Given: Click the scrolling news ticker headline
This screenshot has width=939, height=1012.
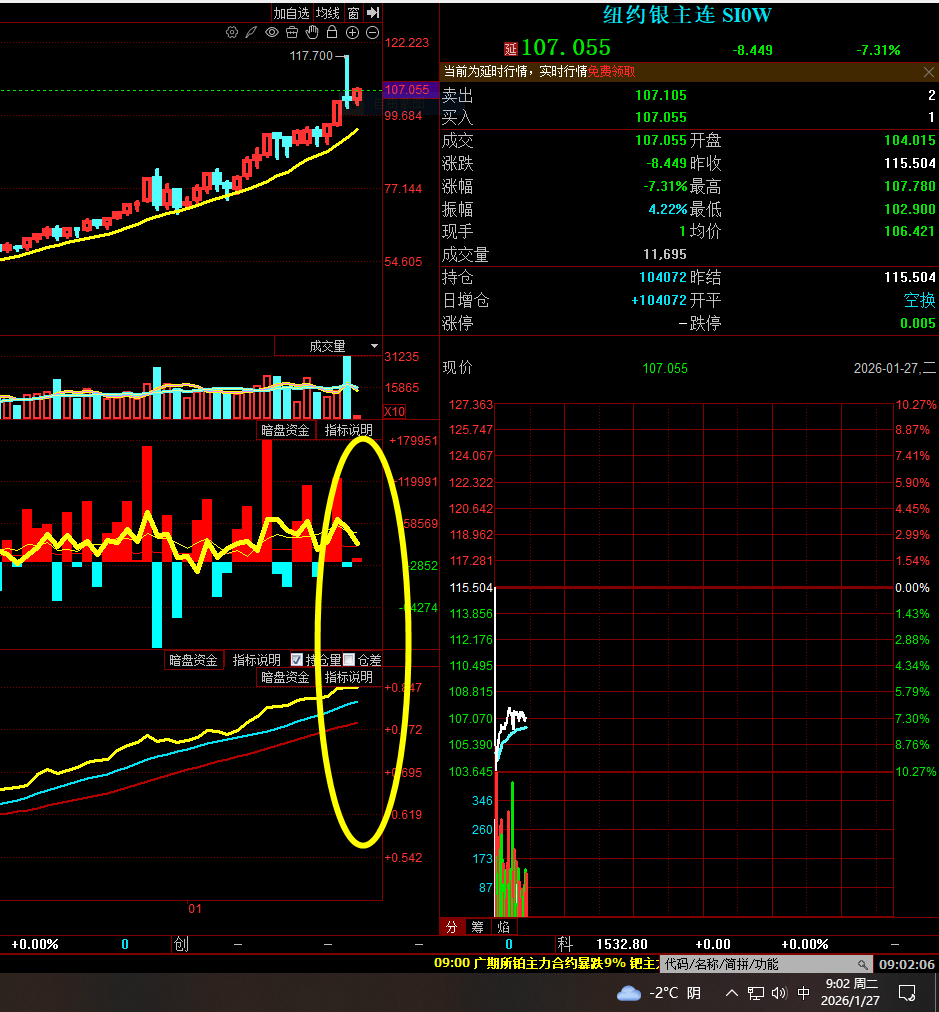Looking at the screenshot, I should click(x=546, y=964).
